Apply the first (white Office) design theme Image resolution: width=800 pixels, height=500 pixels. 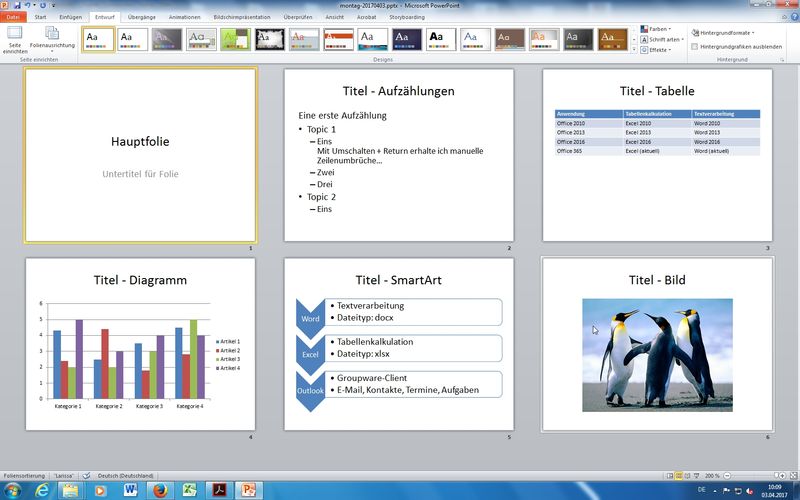(98, 39)
